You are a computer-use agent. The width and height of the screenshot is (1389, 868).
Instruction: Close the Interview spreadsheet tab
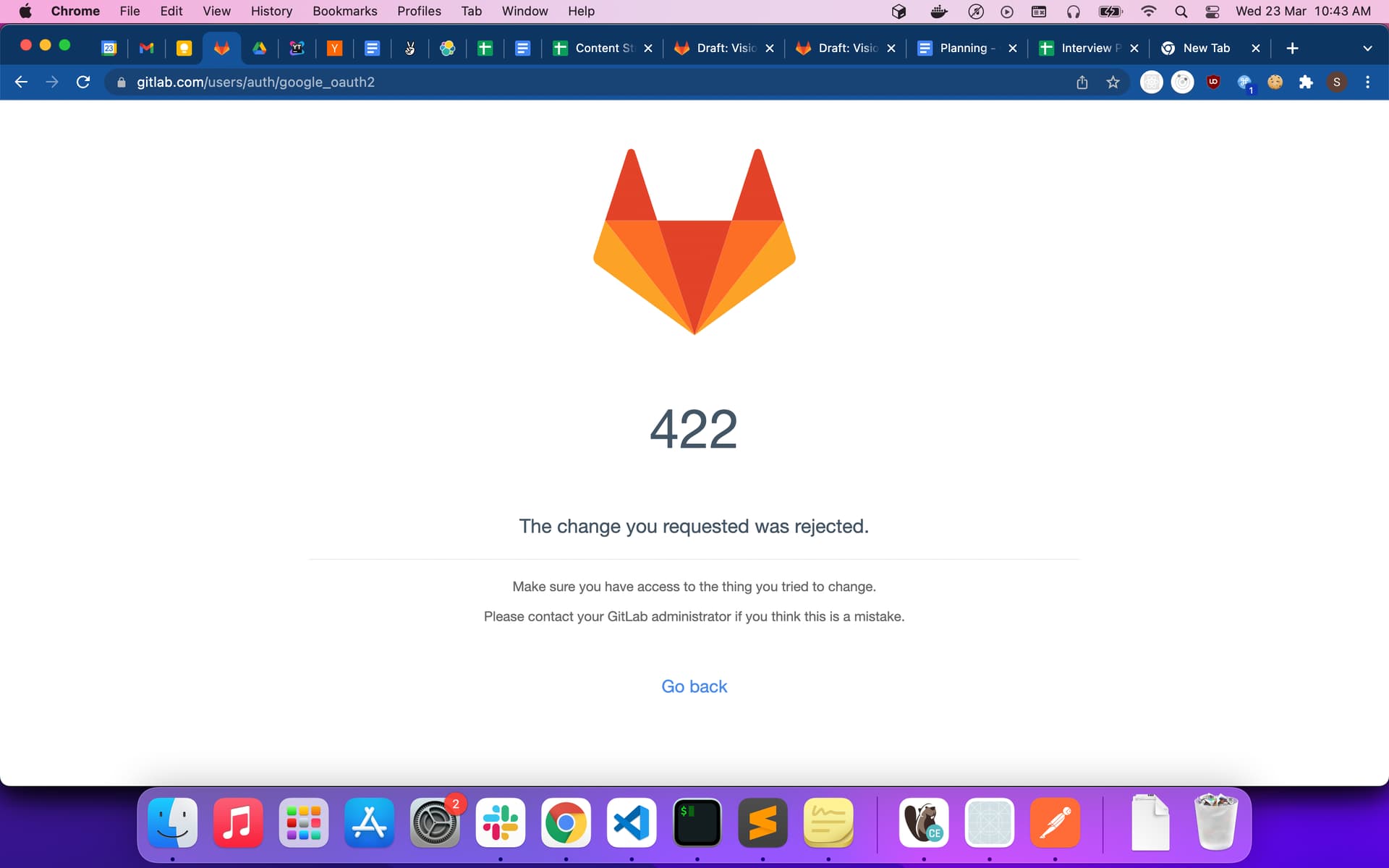1134,48
